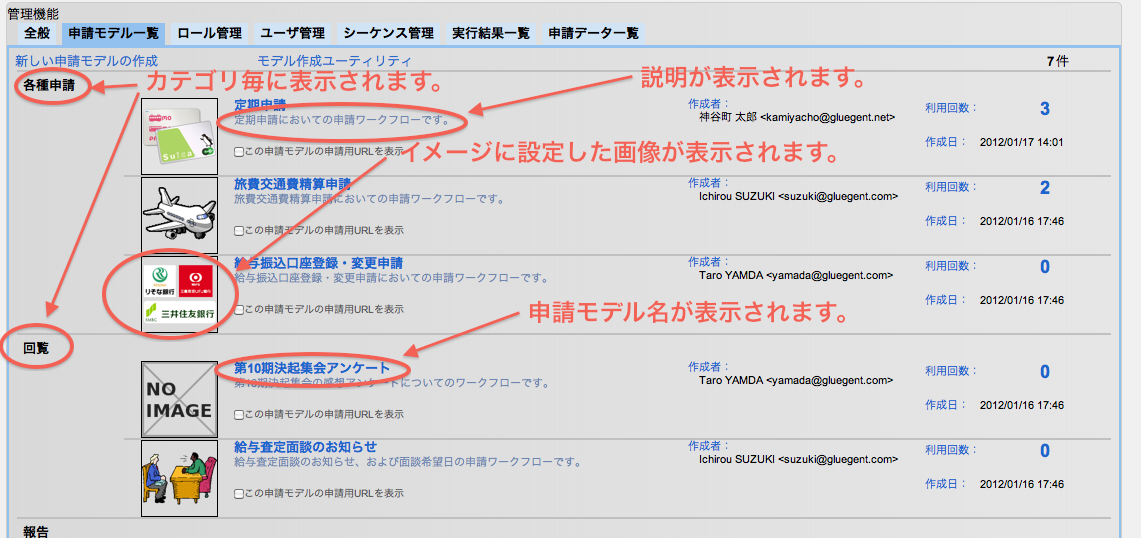Image resolution: width=1141 pixels, height=538 pixels.
Task: Tick the URL display checkbox under 旅費交通費精算申請
Action: click(x=239, y=231)
